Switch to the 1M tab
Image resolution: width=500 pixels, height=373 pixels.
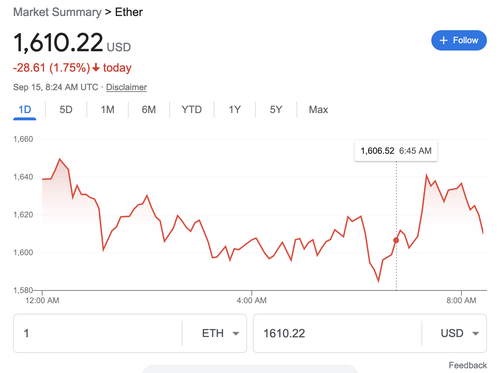coord(107,109)
